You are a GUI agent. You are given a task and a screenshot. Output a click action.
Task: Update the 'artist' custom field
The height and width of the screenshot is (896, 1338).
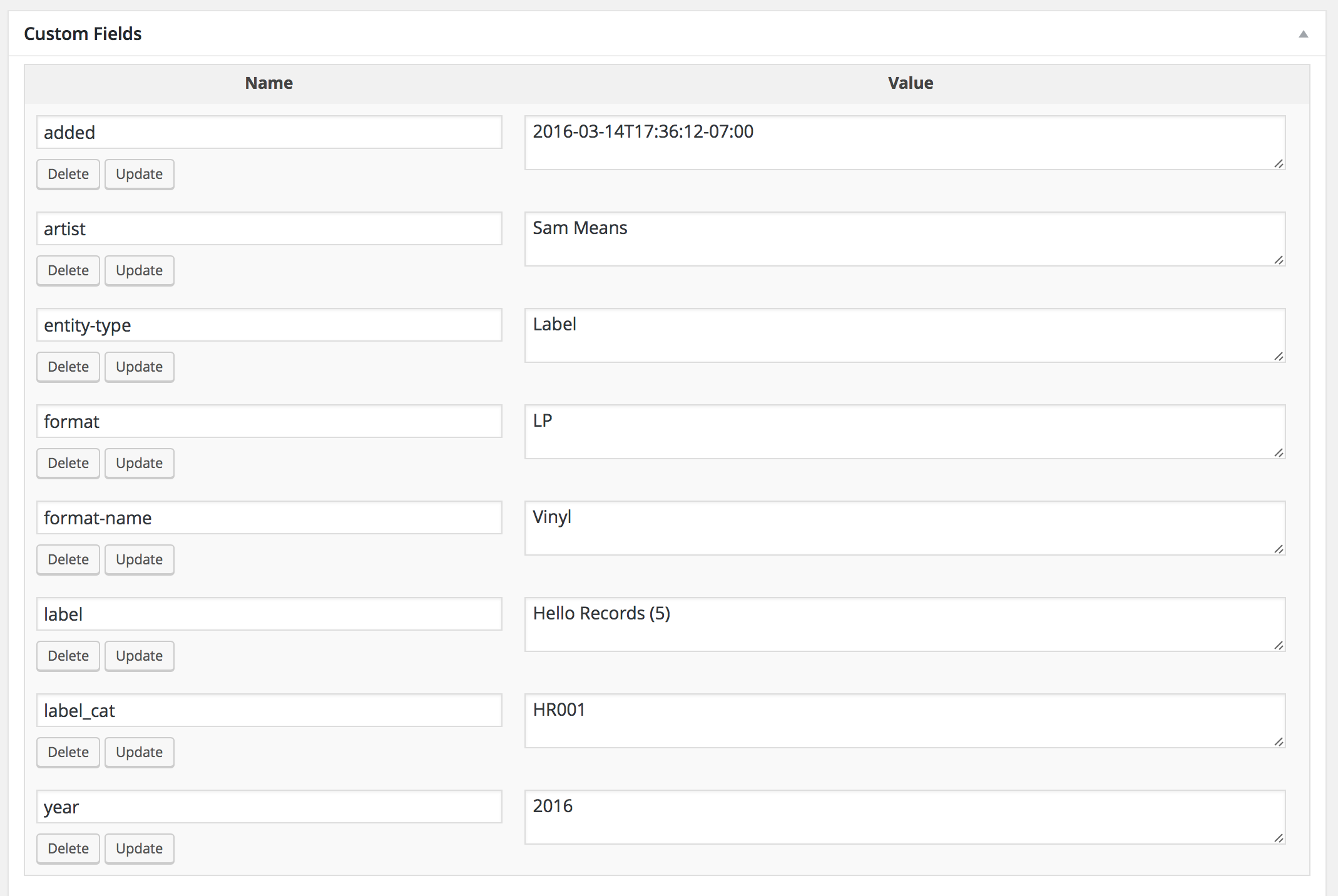pos(139,270)
